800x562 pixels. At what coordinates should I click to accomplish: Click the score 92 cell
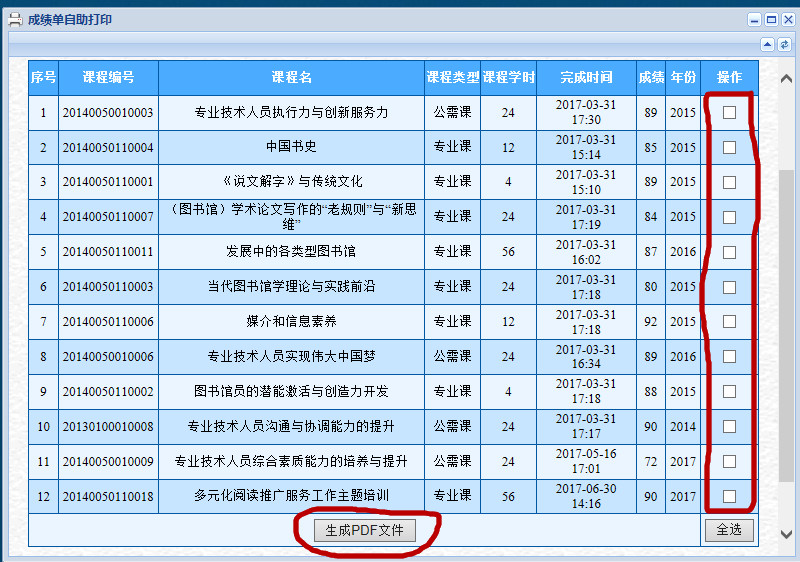pos(651,322)
